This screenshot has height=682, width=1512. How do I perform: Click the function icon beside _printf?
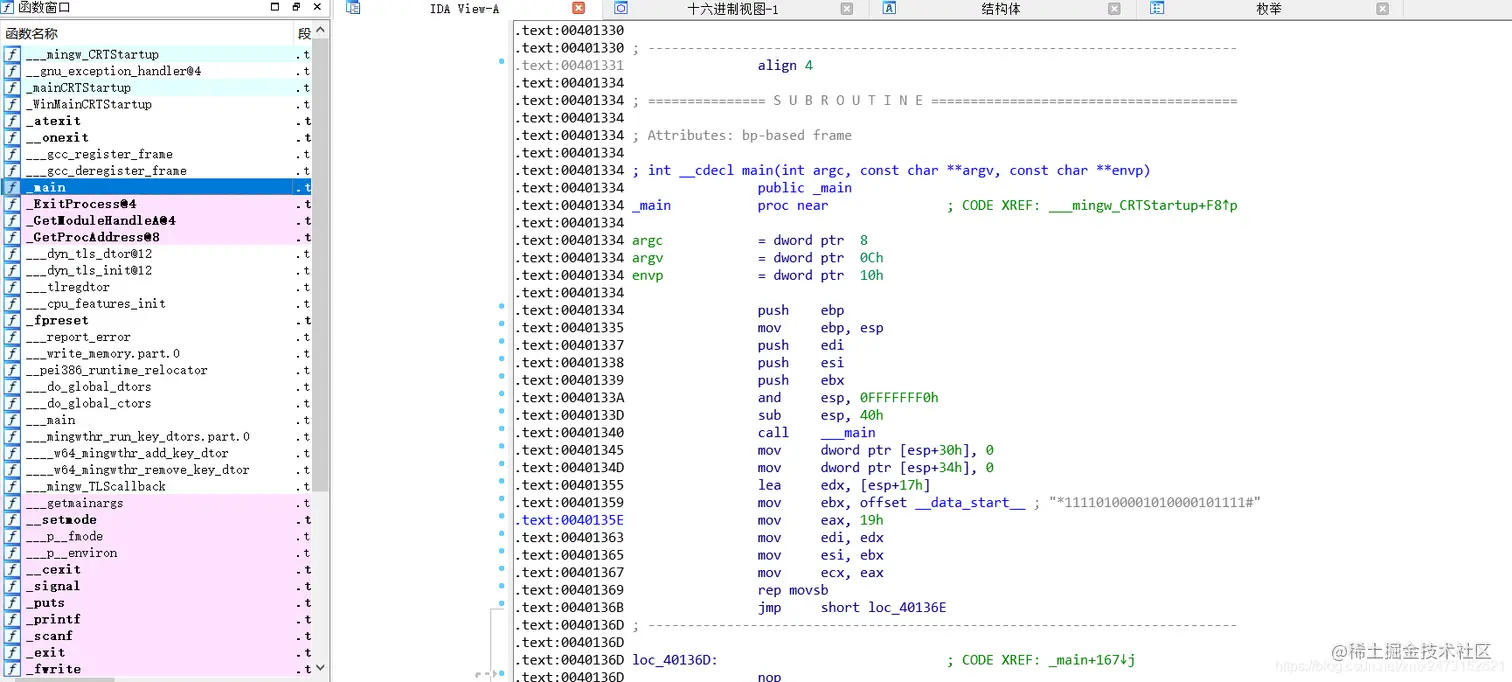[x=12, y=619]
